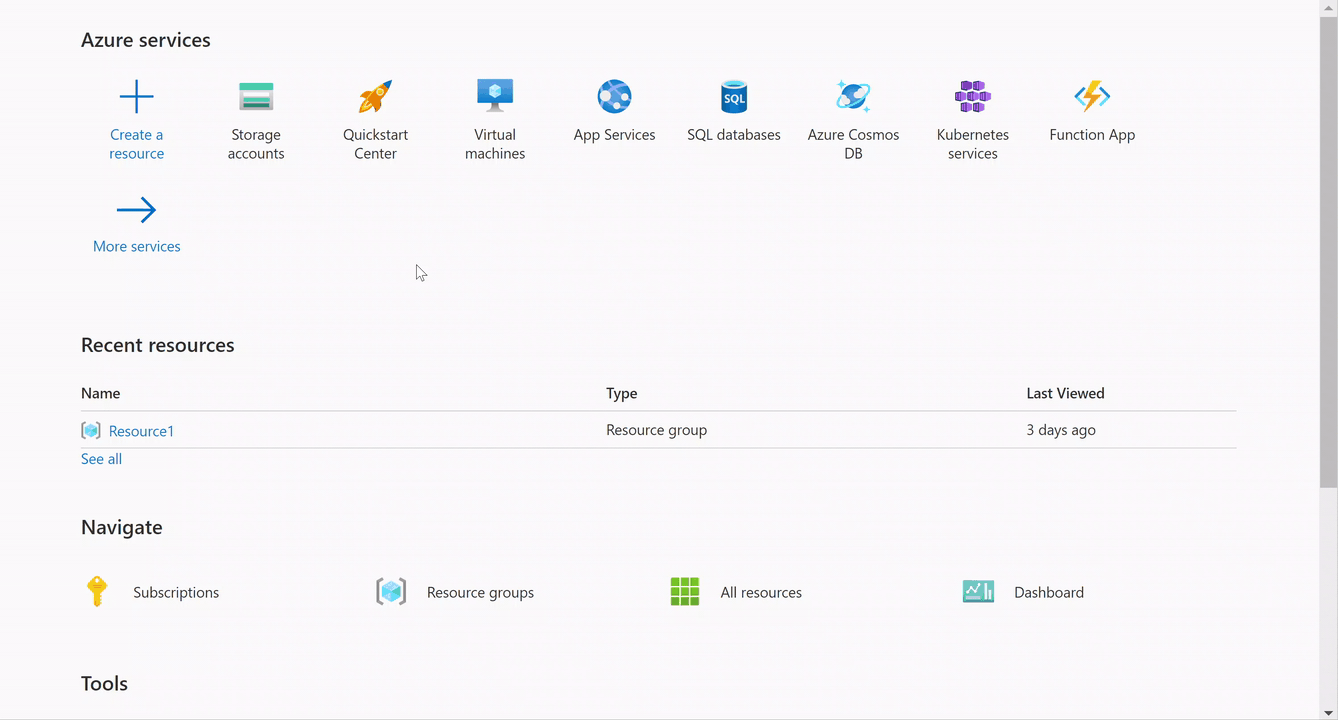1338x720 pixels.
Task: Click the Azure Cosmos DB label
Action: [x=853, y=144]
